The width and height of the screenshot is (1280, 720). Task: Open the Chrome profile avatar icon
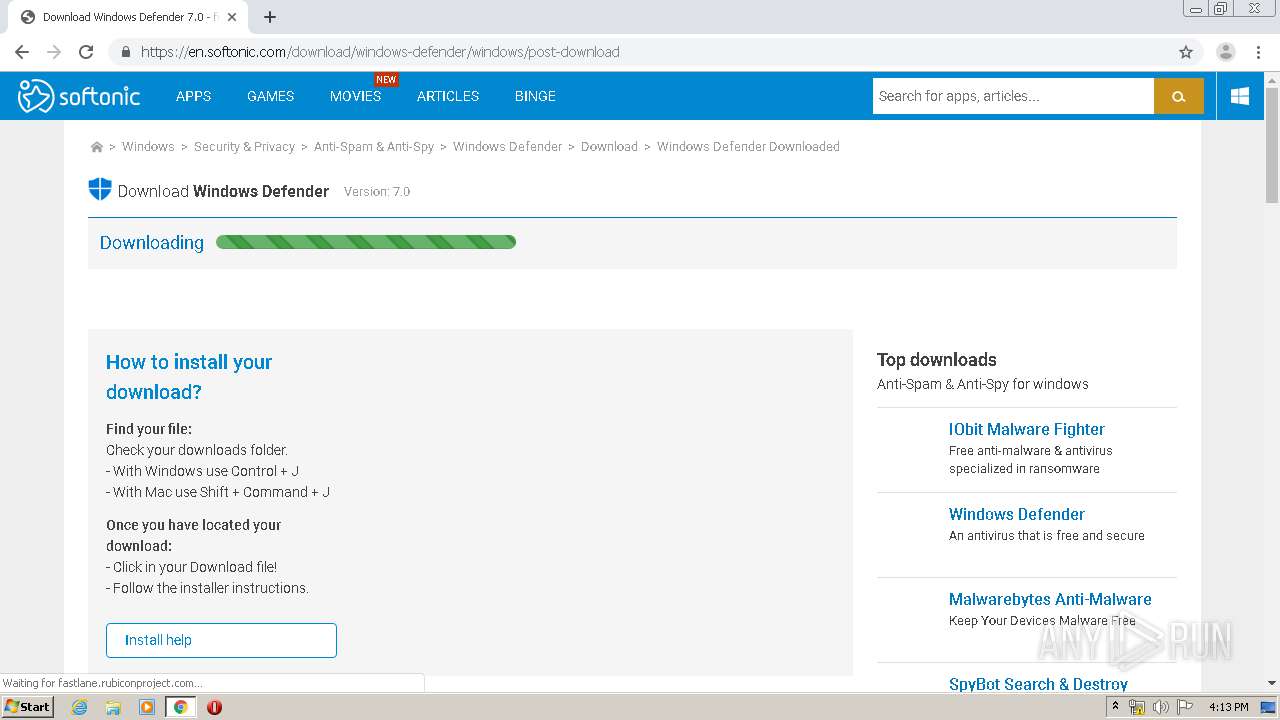point(1226,52)
